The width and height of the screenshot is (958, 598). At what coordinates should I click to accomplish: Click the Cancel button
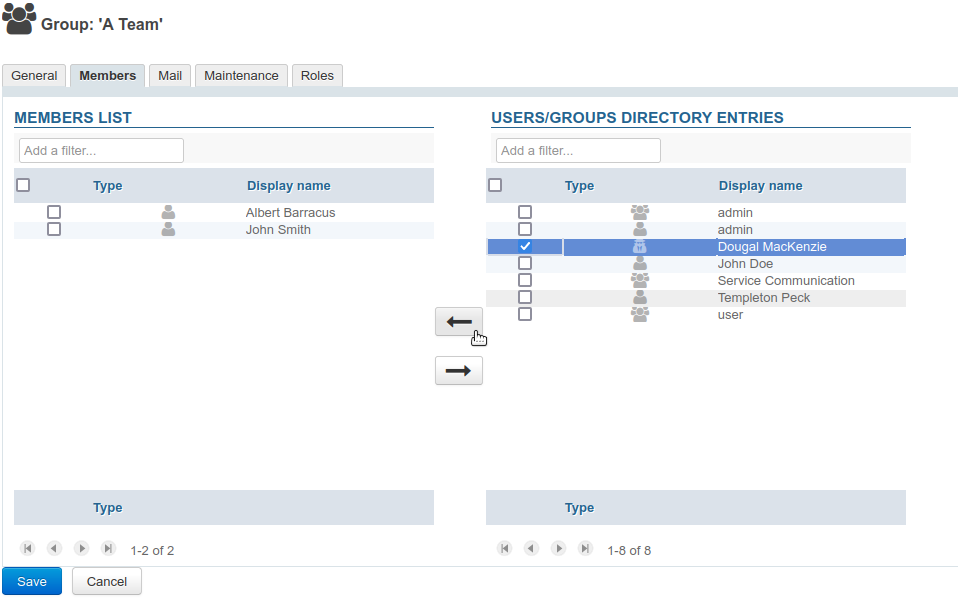107,581
